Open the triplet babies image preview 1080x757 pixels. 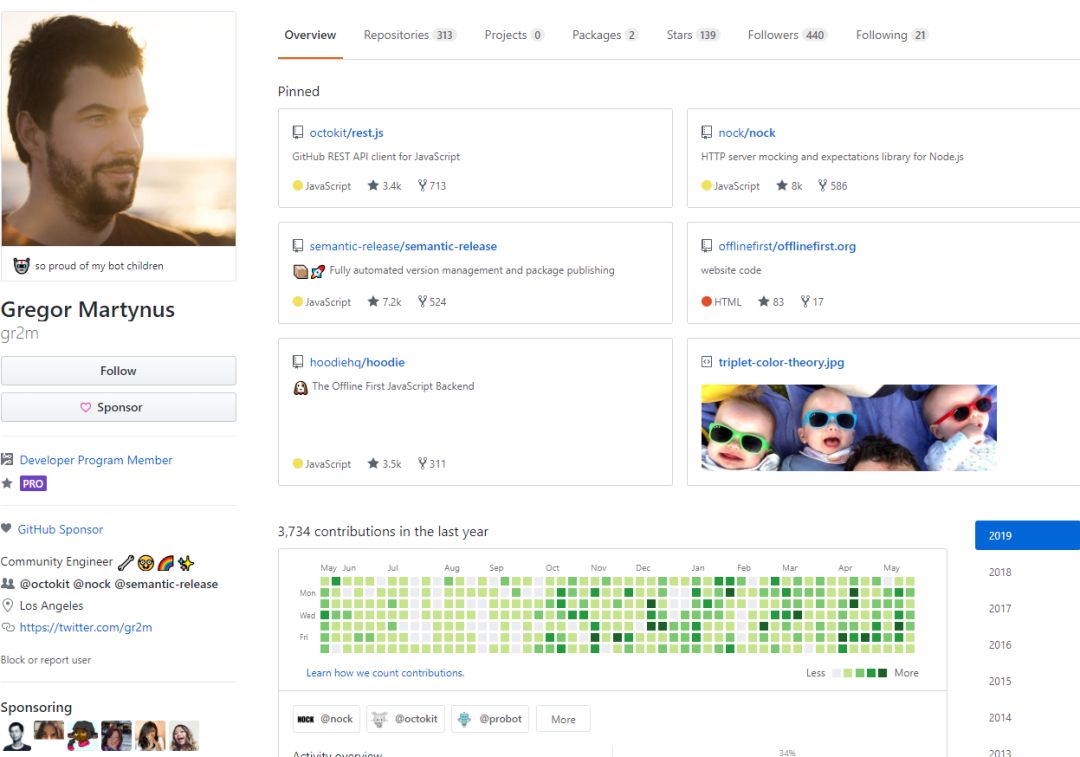[x=849, y=428]
